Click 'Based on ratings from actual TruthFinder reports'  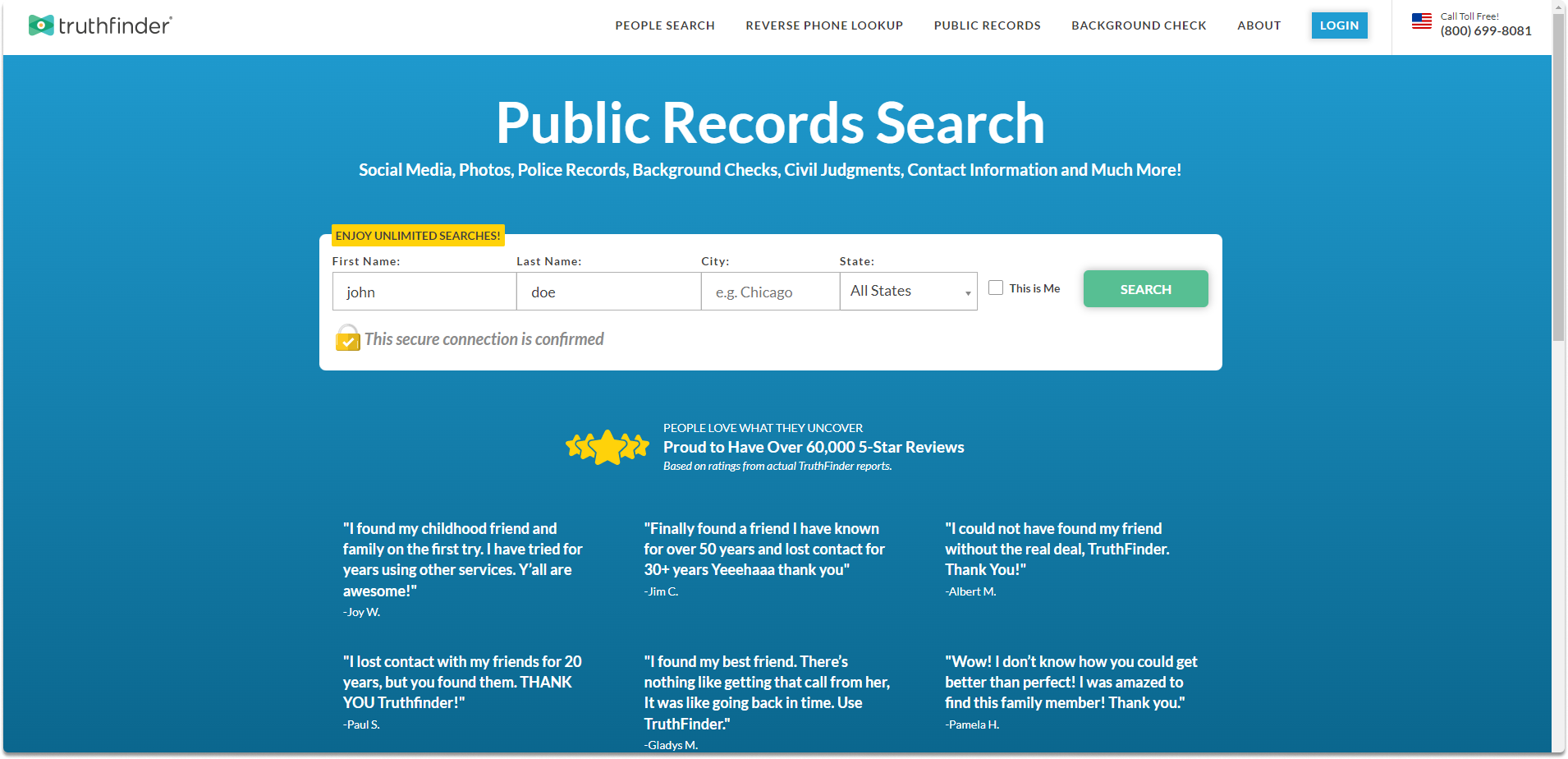[777, 466]
